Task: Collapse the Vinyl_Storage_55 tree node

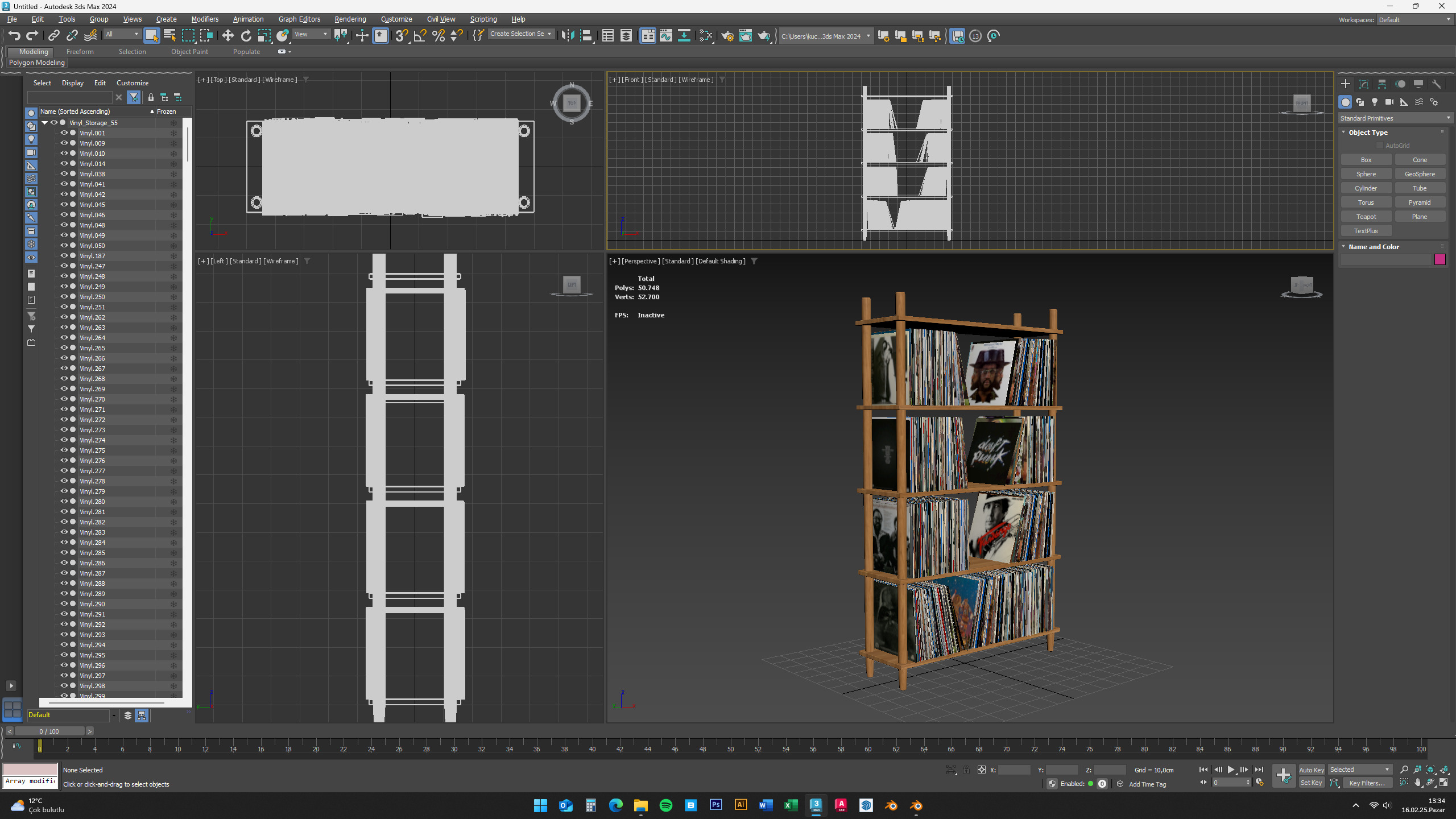Action: pos(44,122)
